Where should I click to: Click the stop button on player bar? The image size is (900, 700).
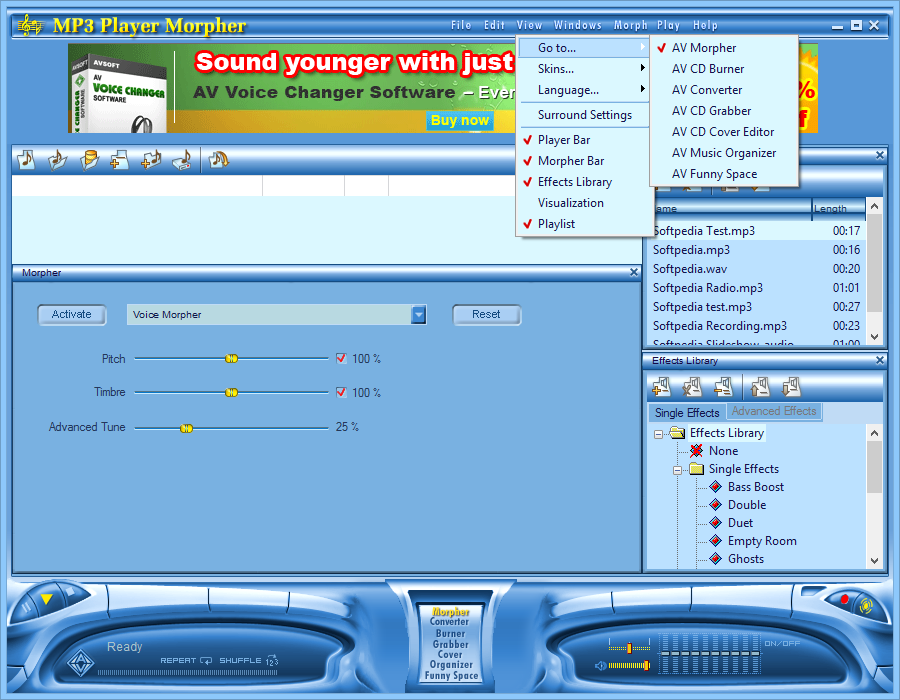coord(71,591)
